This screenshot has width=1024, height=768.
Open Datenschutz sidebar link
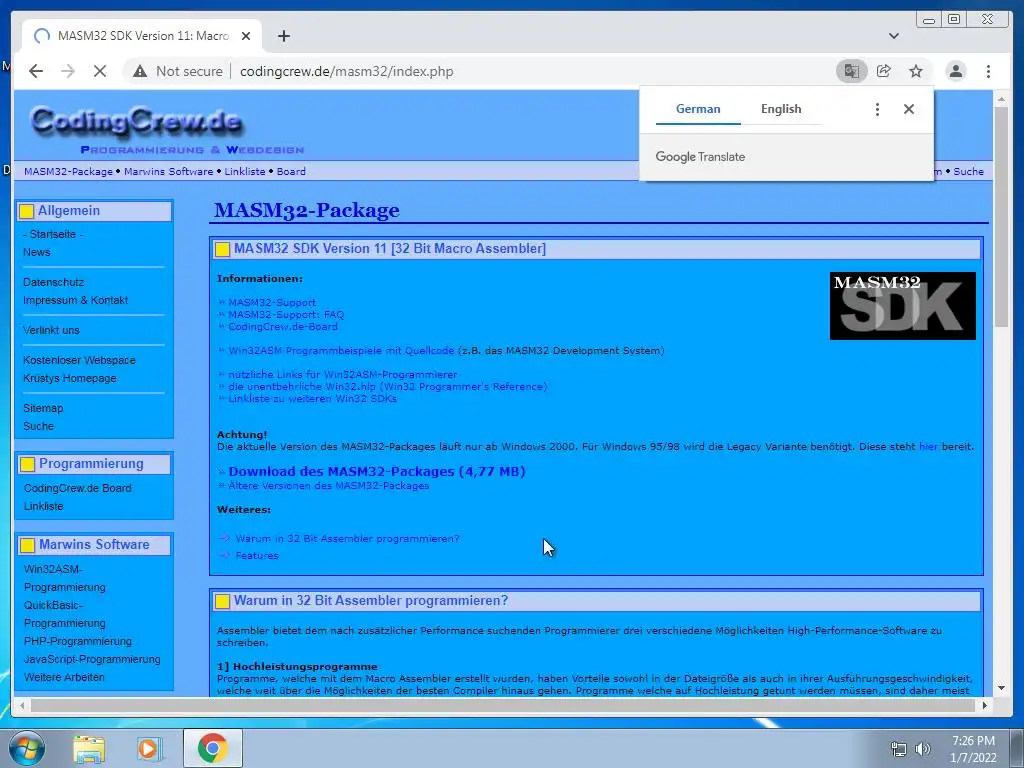54,282
